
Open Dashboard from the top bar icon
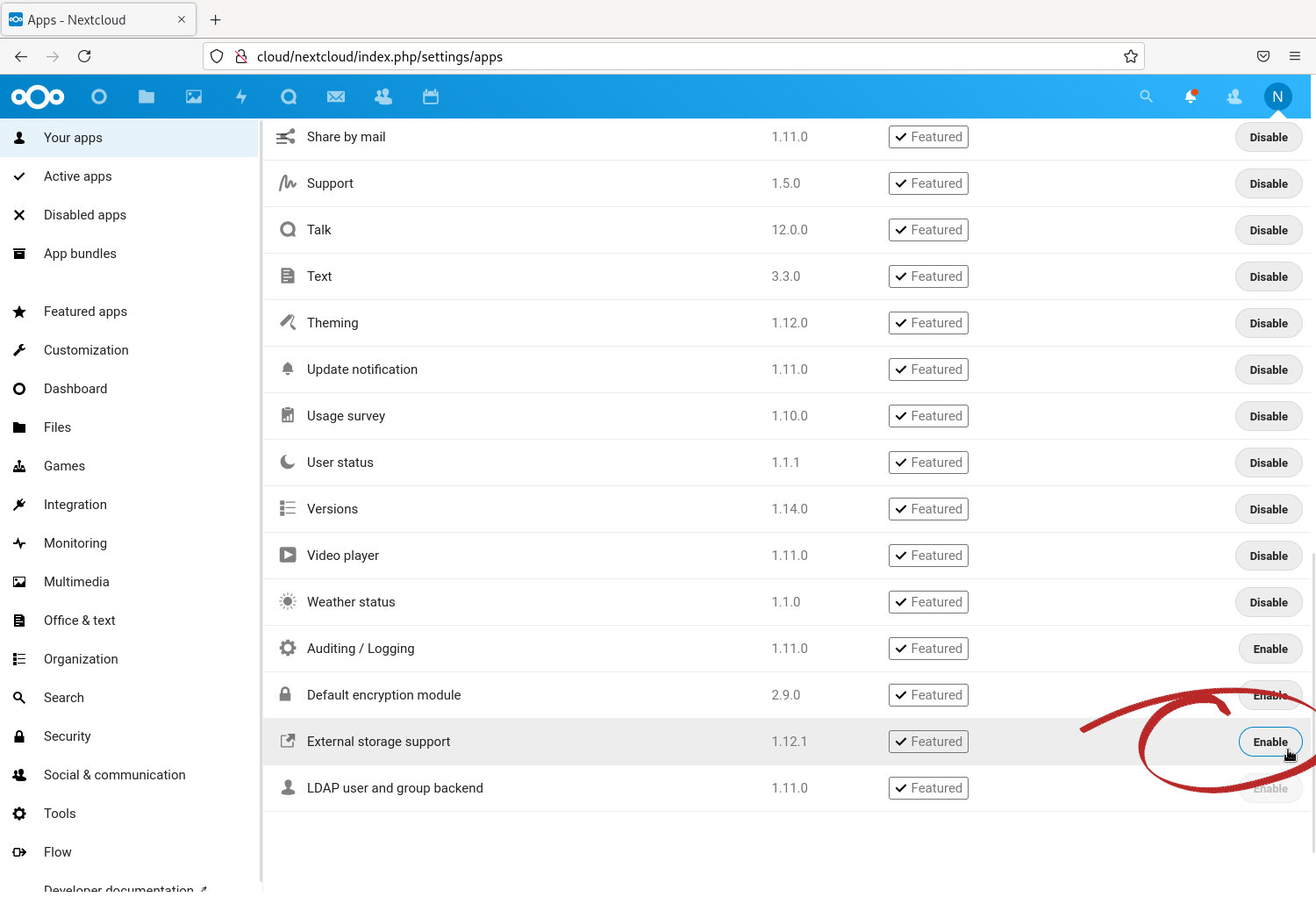point(99,97)
